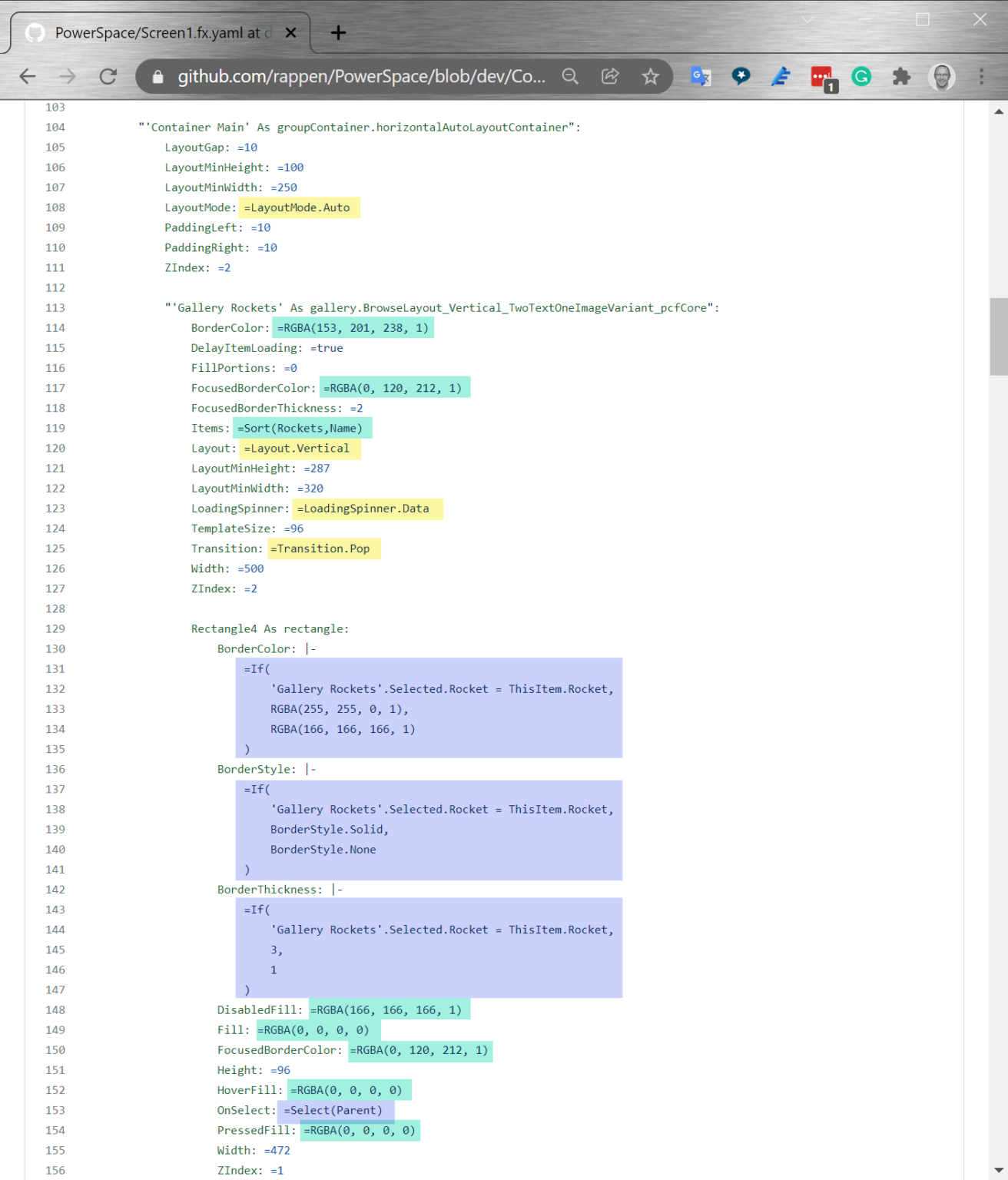The width and height of the screenshot is (1008, 1180).
Task: View site information via the lock icon
Action: pyautogui.click(x=157, y=76)
